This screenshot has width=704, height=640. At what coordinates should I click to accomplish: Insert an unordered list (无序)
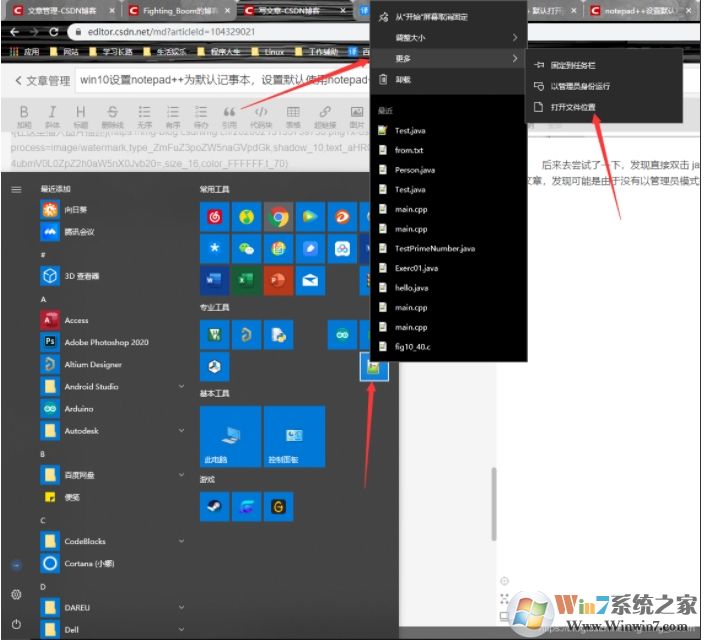tap(145, 116)
